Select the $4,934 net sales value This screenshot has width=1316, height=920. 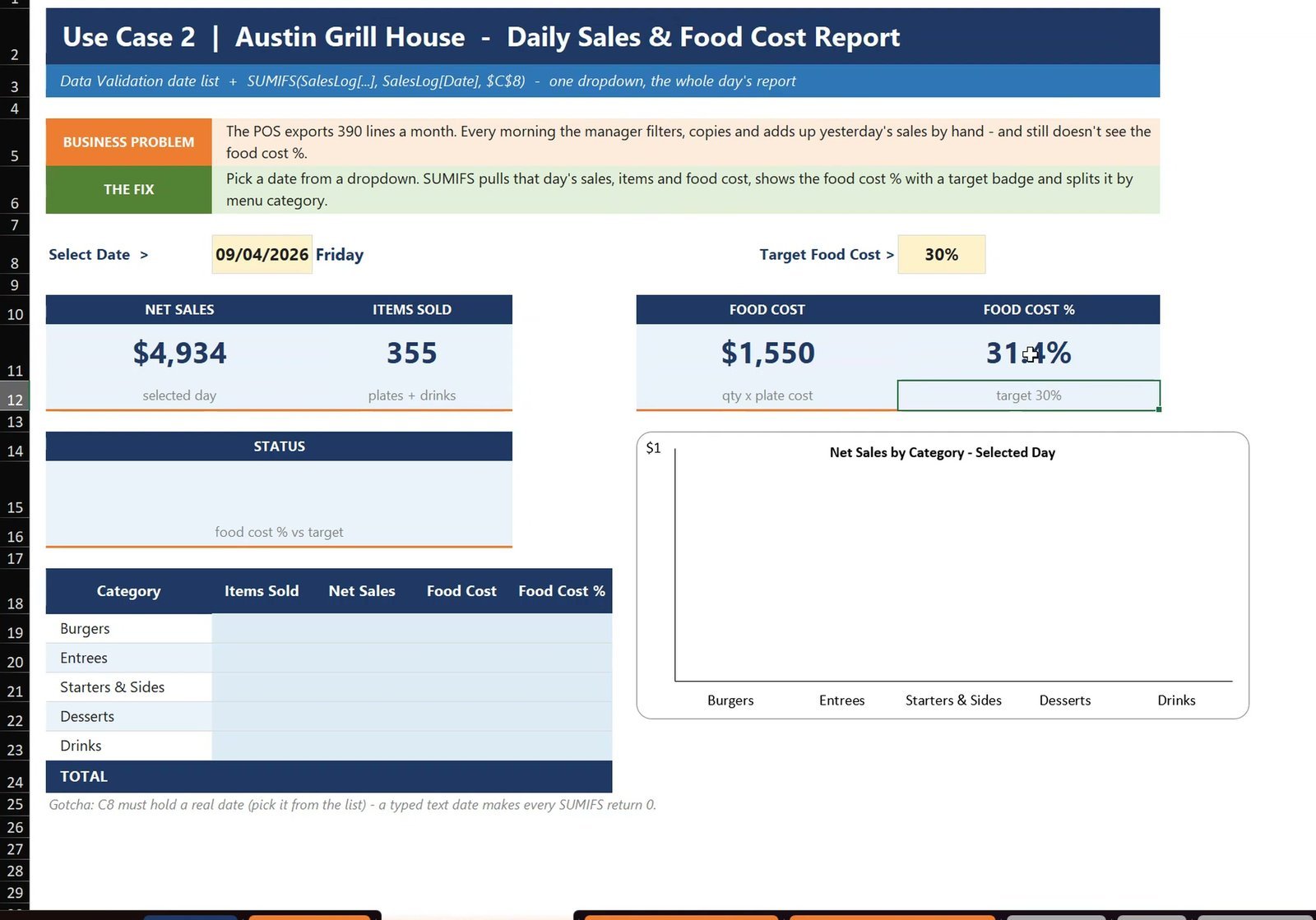click(x=179, y=353)
